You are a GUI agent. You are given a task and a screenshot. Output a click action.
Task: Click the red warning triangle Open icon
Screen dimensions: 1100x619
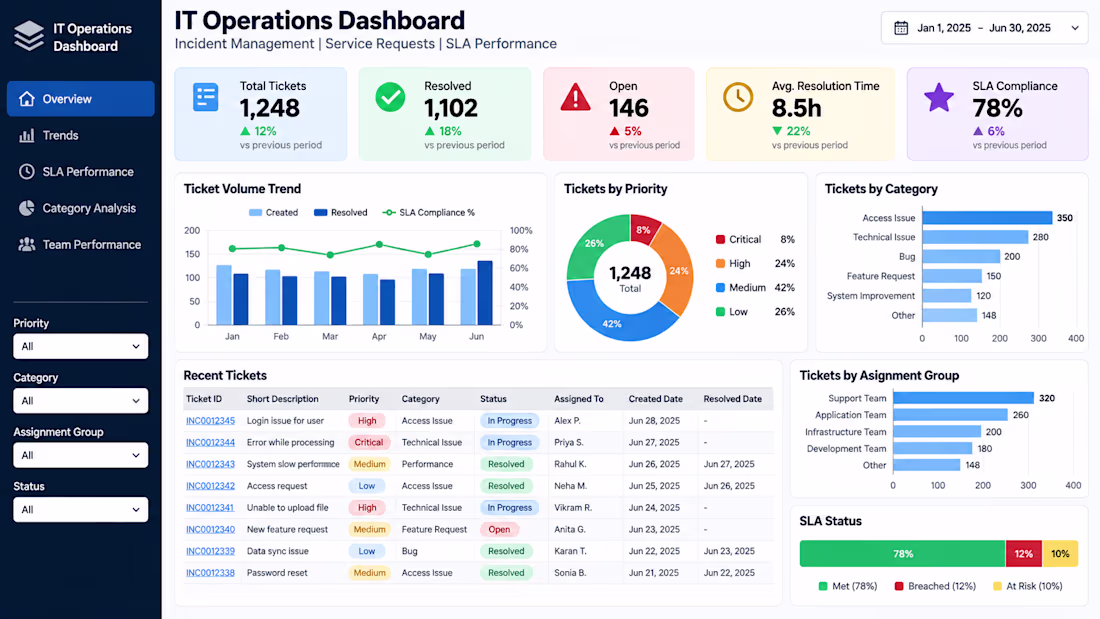[x=575, y=97]
